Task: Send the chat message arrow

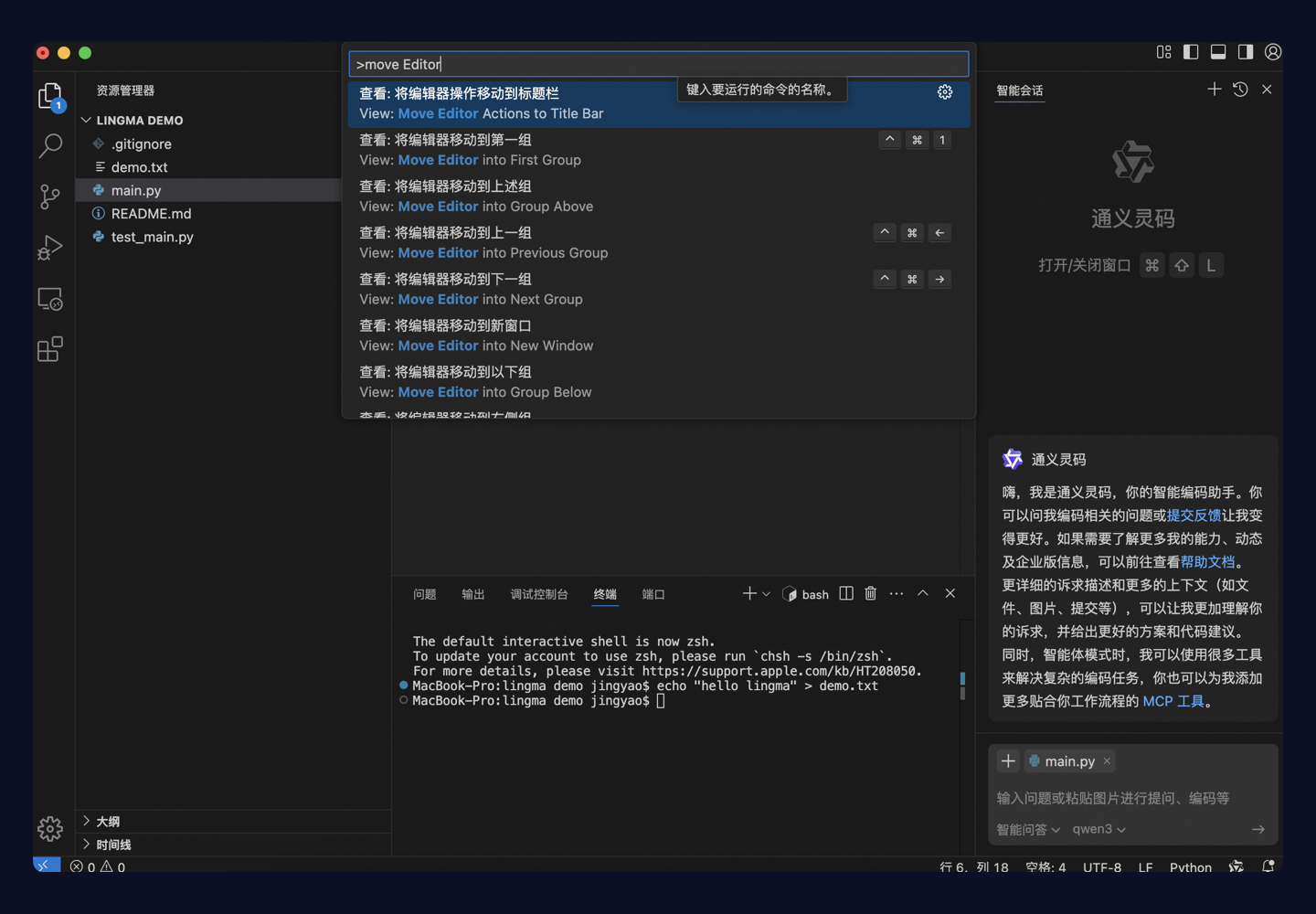Action: click(x=1258, y=829)
